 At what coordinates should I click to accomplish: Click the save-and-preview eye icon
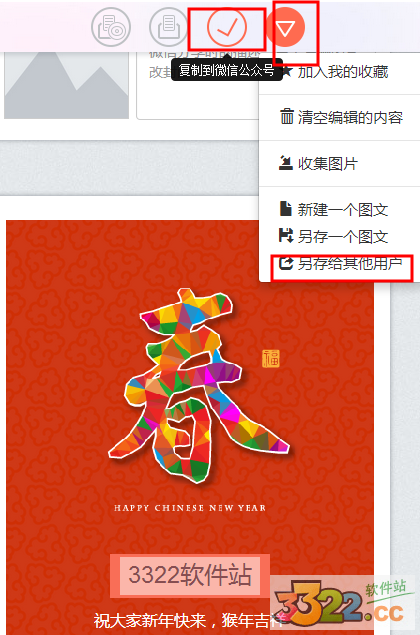tap(111, 27)
